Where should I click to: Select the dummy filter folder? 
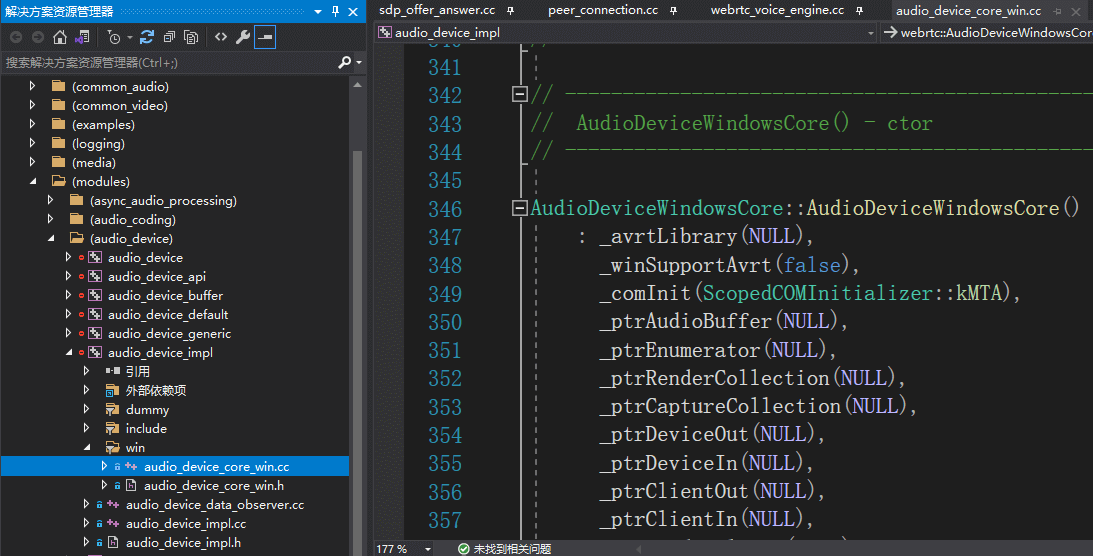147,409
